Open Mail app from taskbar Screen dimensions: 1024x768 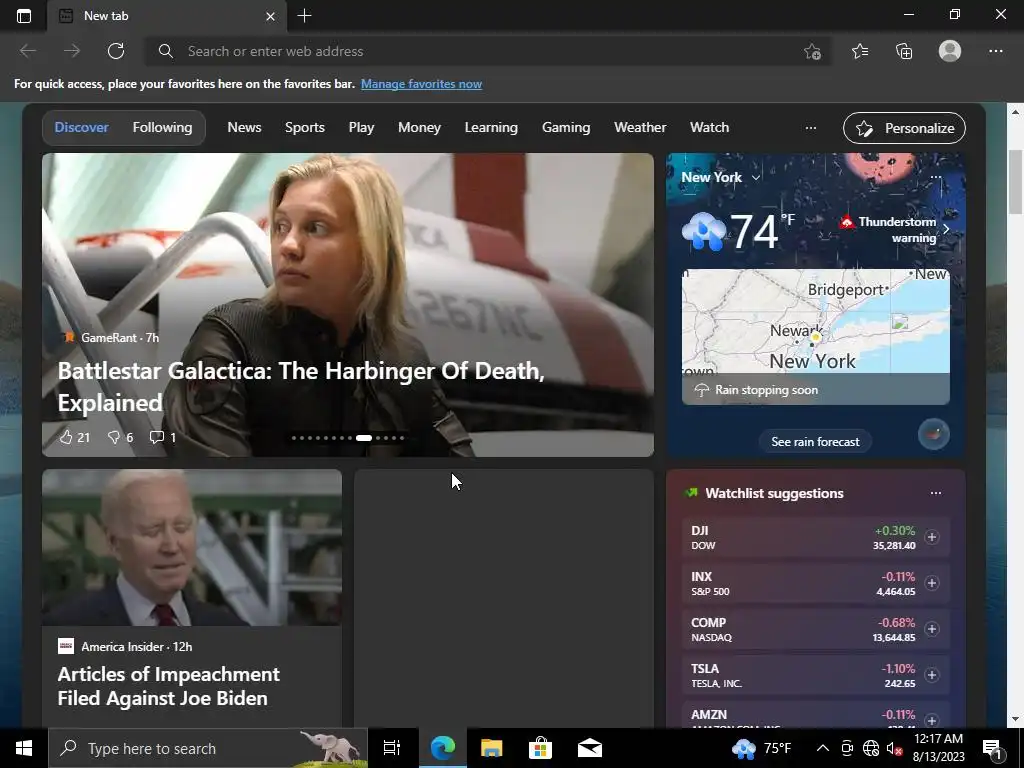point(589,748)
